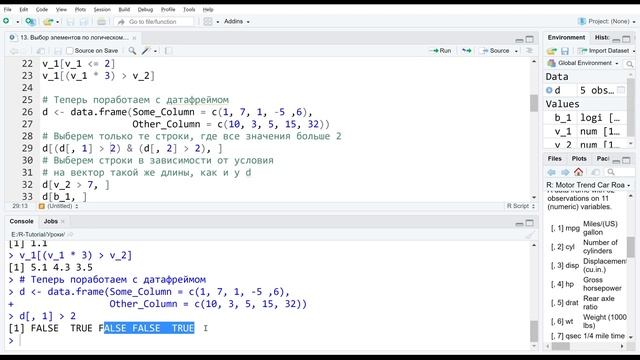640x360 pixels.
Task: Open the workspace panes dropdown arrow
Action: (x=218, y=22)
